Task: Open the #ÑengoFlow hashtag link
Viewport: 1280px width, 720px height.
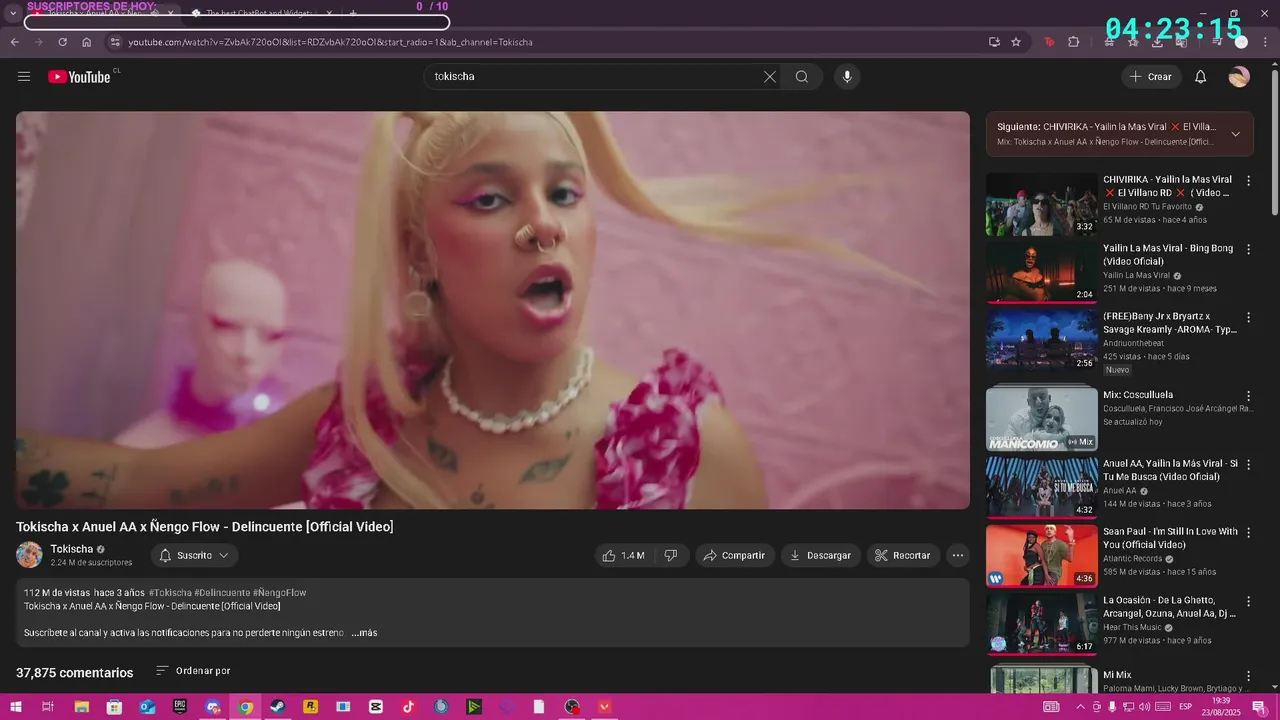Action: point(280,593)
